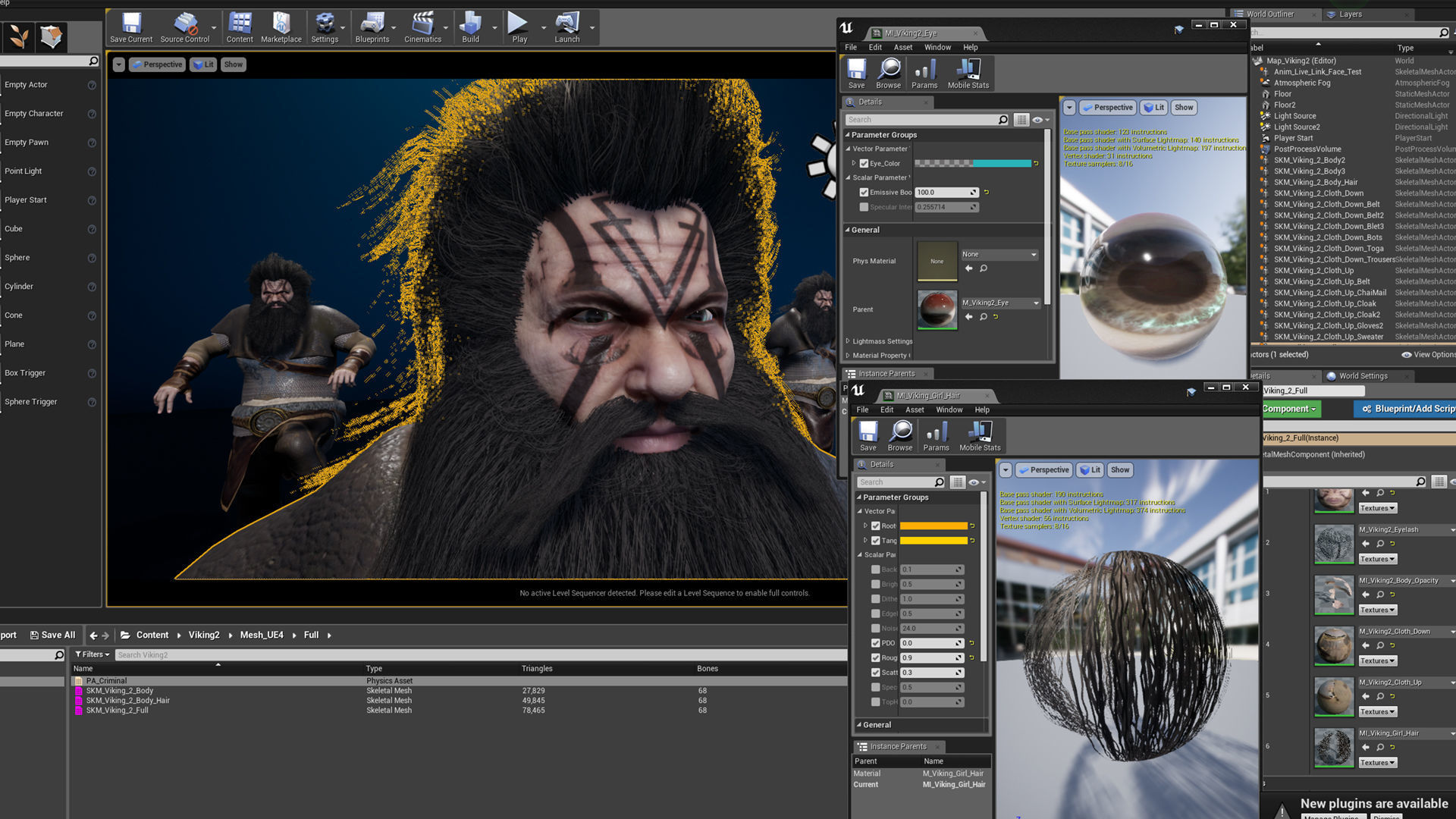Open Textures dropdown for M_Viking2_Cloth_Down
1456x819 pixels.
(1377, 661)
